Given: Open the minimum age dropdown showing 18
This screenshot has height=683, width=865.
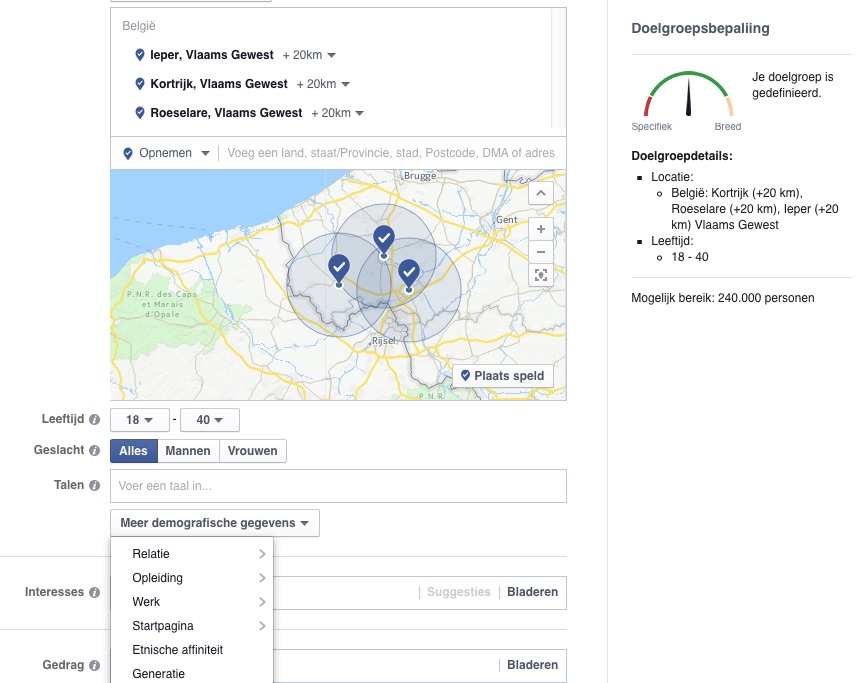Looking at the screenshot, I should (139, 419).
